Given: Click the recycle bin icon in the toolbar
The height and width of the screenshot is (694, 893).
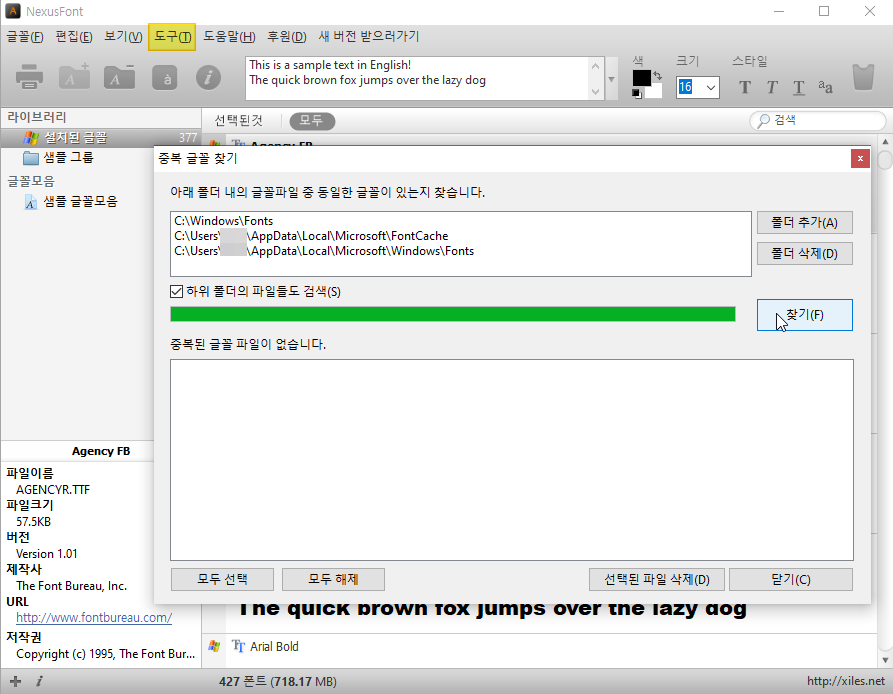Looking at the screenshot, I should point(863,77).
